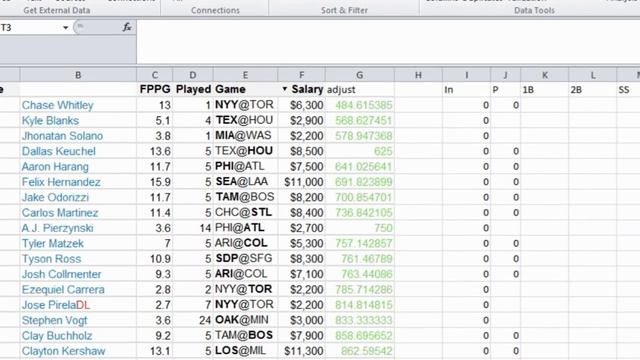Select the FPPG header cell
This screenshot has width=640, height=360.
[x=155, y=89]
